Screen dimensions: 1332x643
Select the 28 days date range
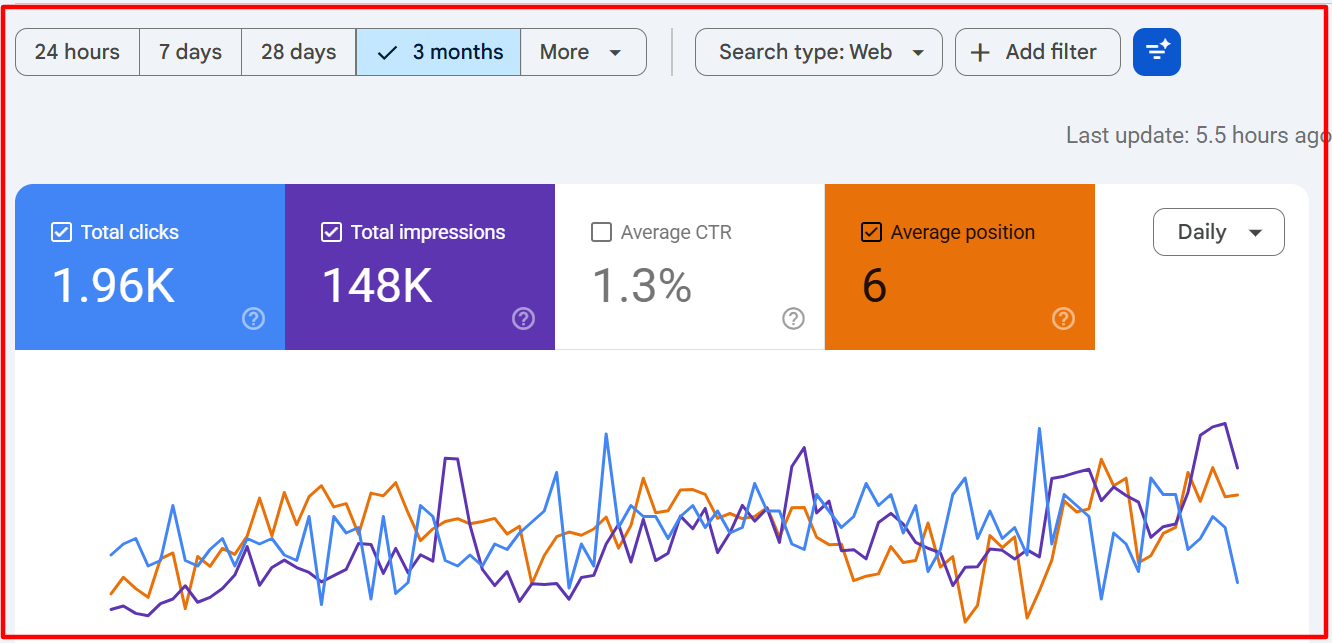click(x=298, y=52)
